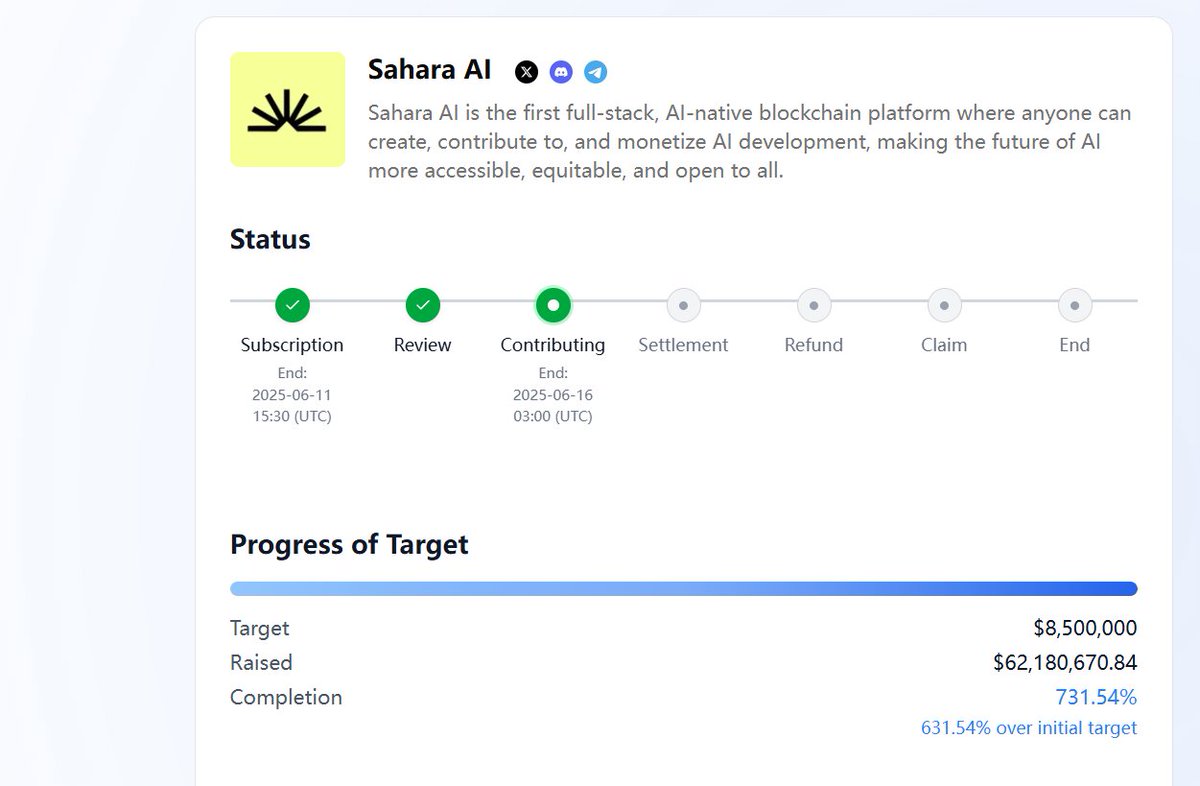Image resolution: width=1200 pixels, height=786 pixels.
Task: Click the Contributing end date text
Action: [553, 394]
